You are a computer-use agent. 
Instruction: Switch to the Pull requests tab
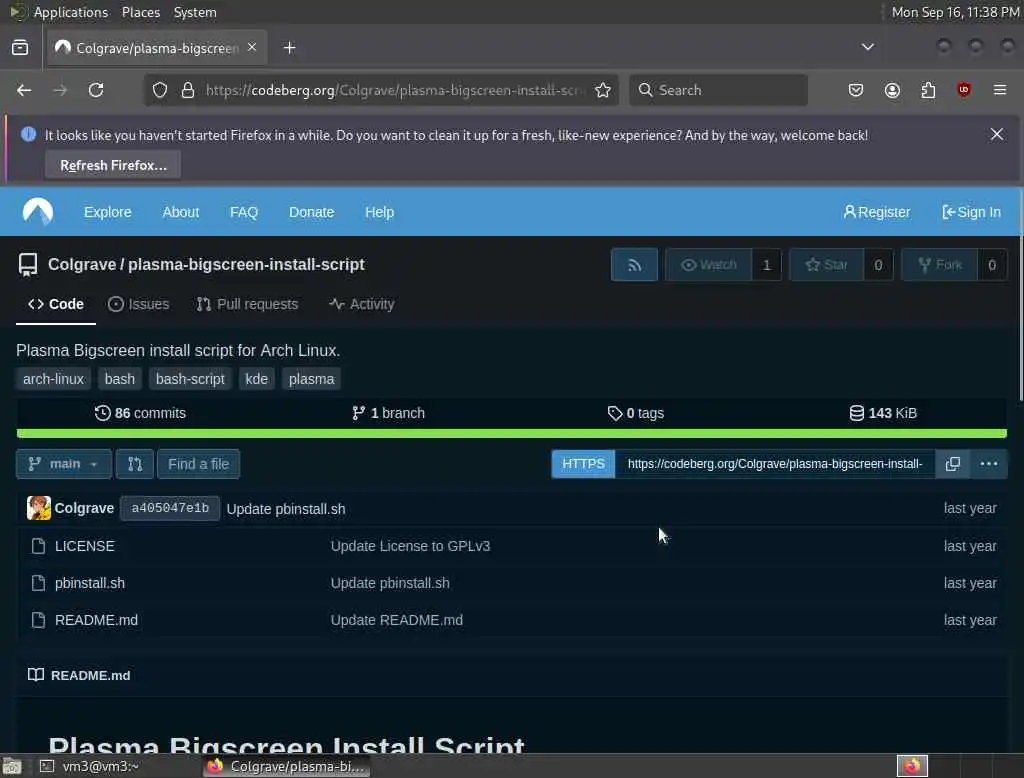(x=248, y=304)
